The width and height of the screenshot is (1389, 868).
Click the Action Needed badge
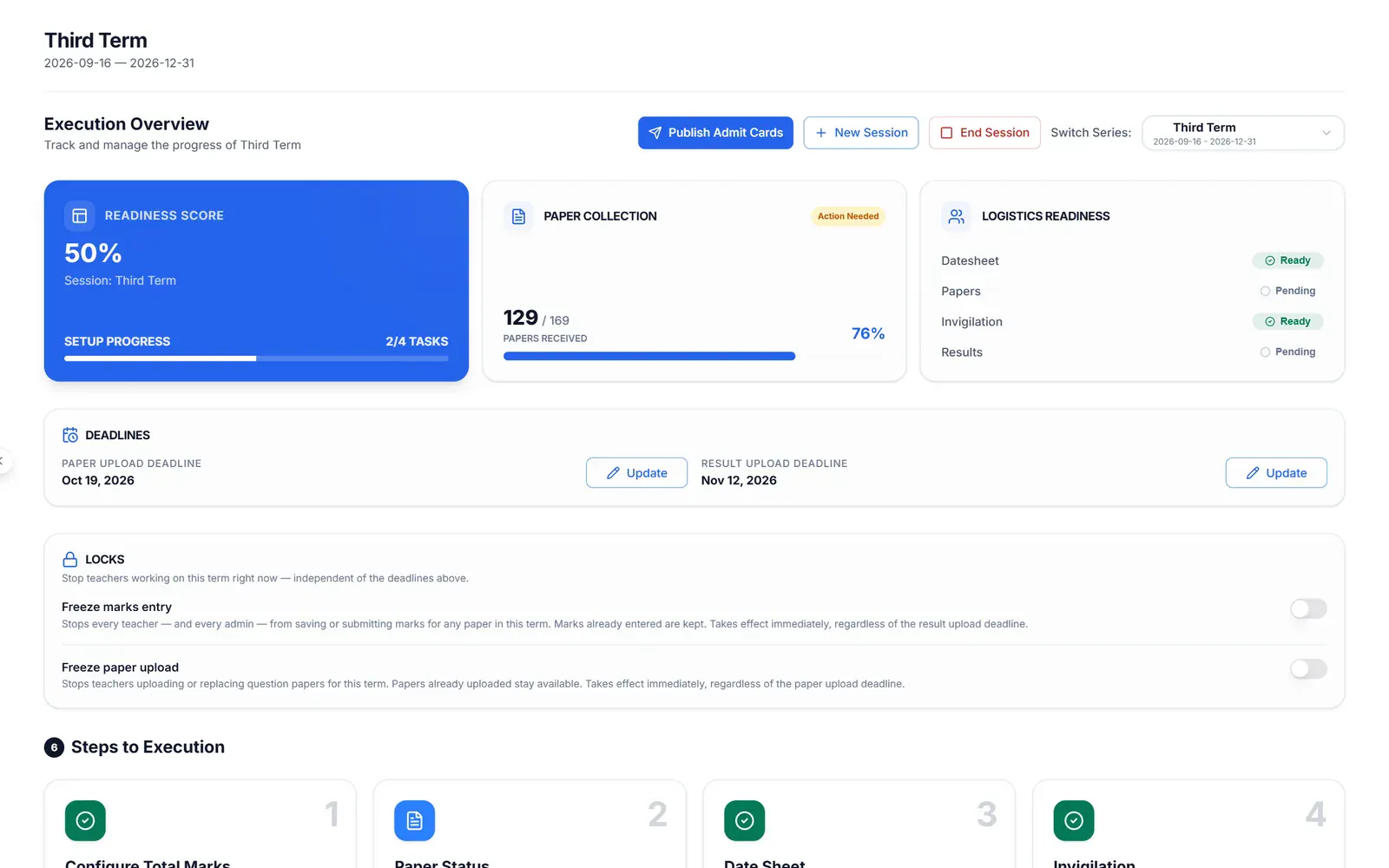click(848, 216)
